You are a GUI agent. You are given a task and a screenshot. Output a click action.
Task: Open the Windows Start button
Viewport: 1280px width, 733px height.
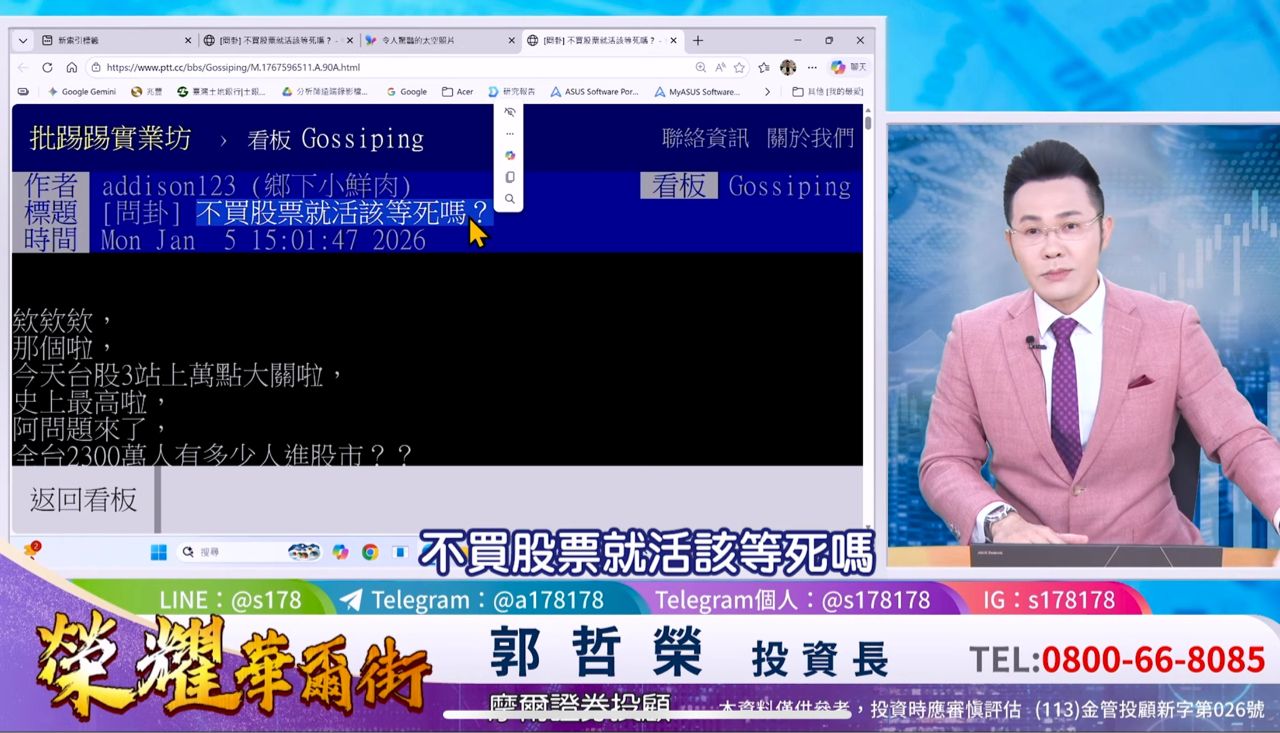tap(158, 552)
